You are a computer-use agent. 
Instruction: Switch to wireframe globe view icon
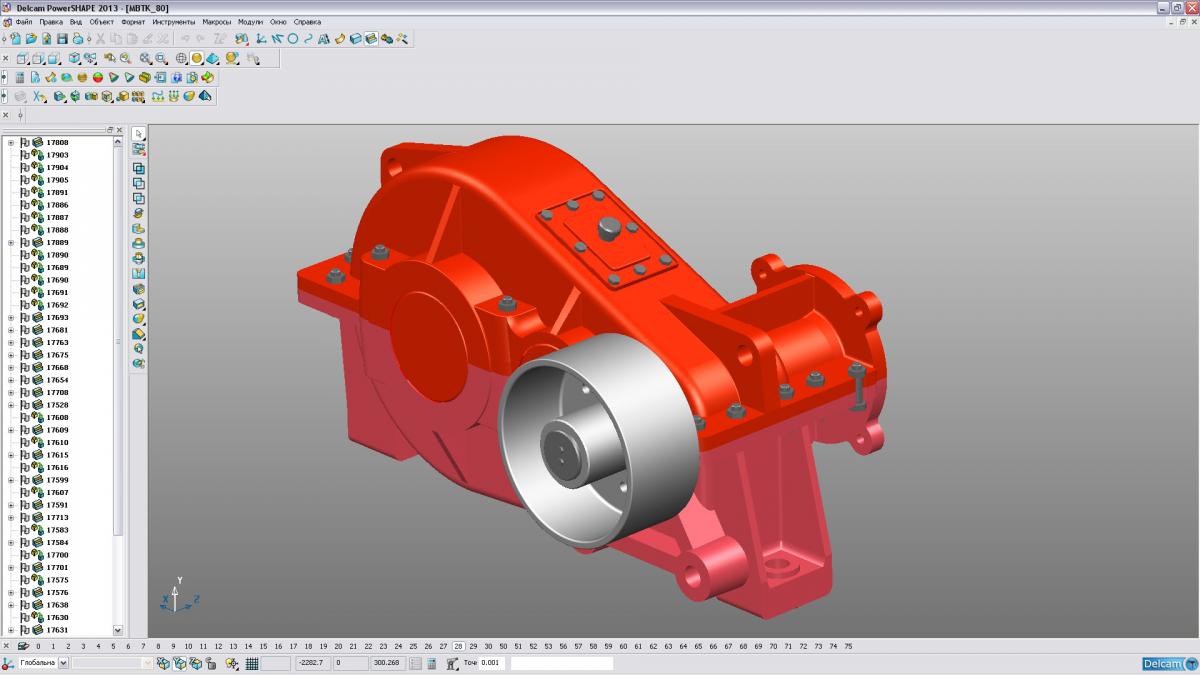point(181,58)
